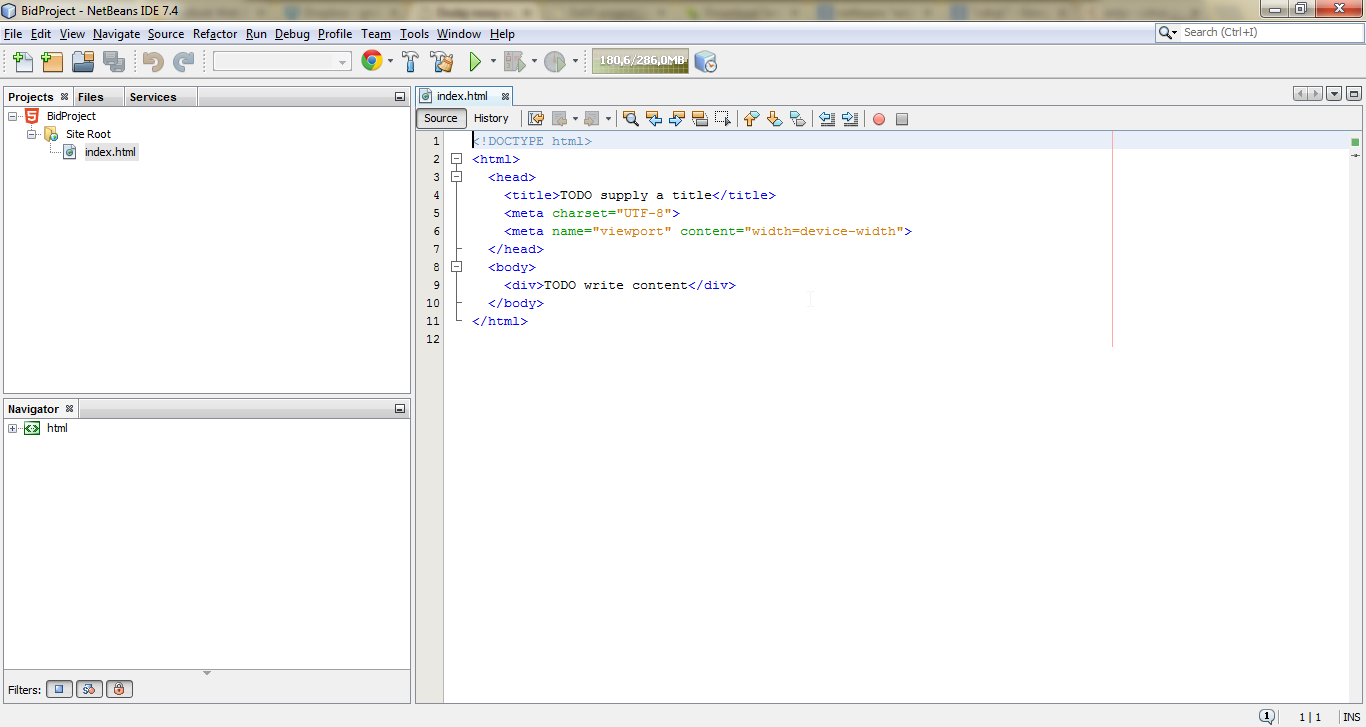Screen dimensions: 1366x727
Task: Toggle the first Navigator filter button
Action: point(59,689)
